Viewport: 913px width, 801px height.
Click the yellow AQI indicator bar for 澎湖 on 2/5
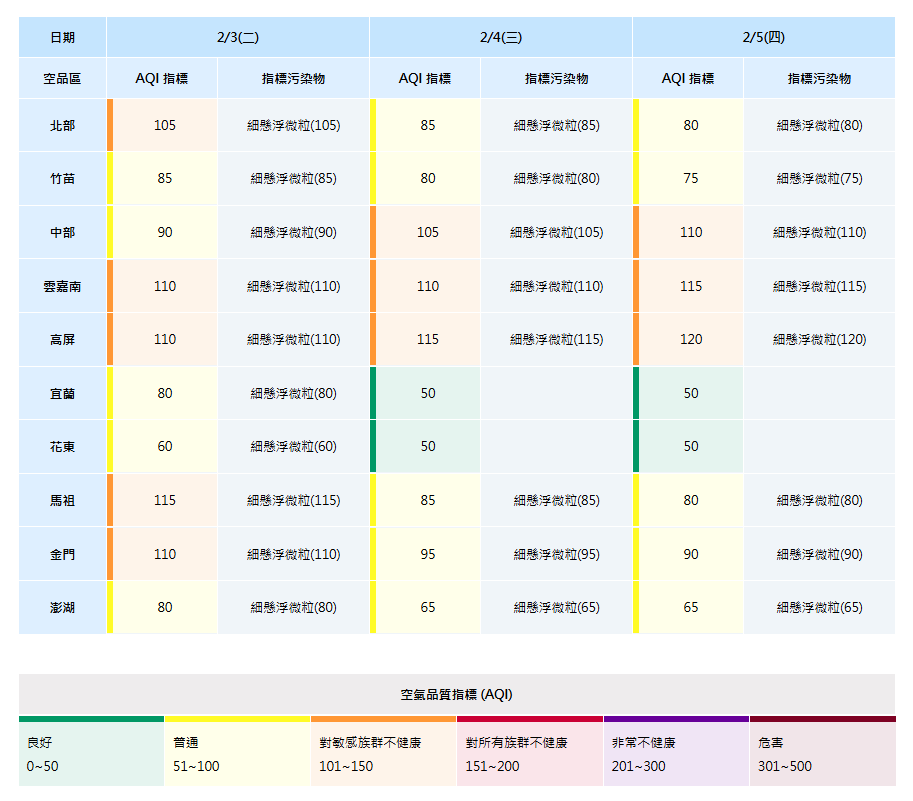click(x=634, y=607)
